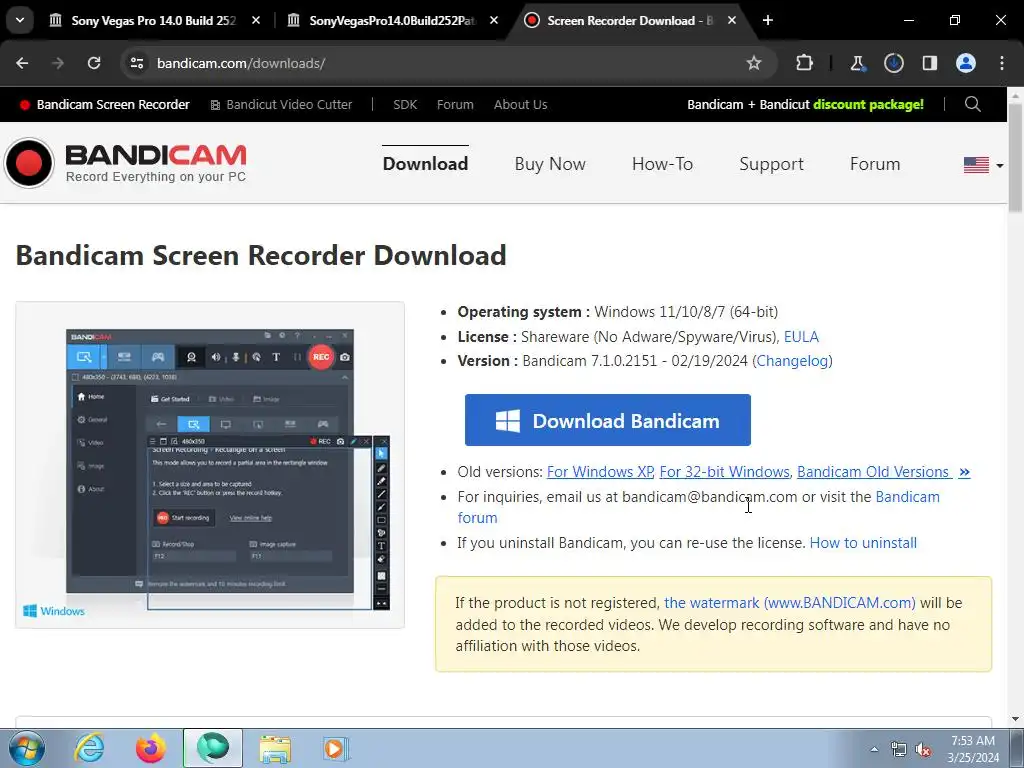Select Forum in main navigation
This screenshot has height=768, width=1024.
(875, 164)
